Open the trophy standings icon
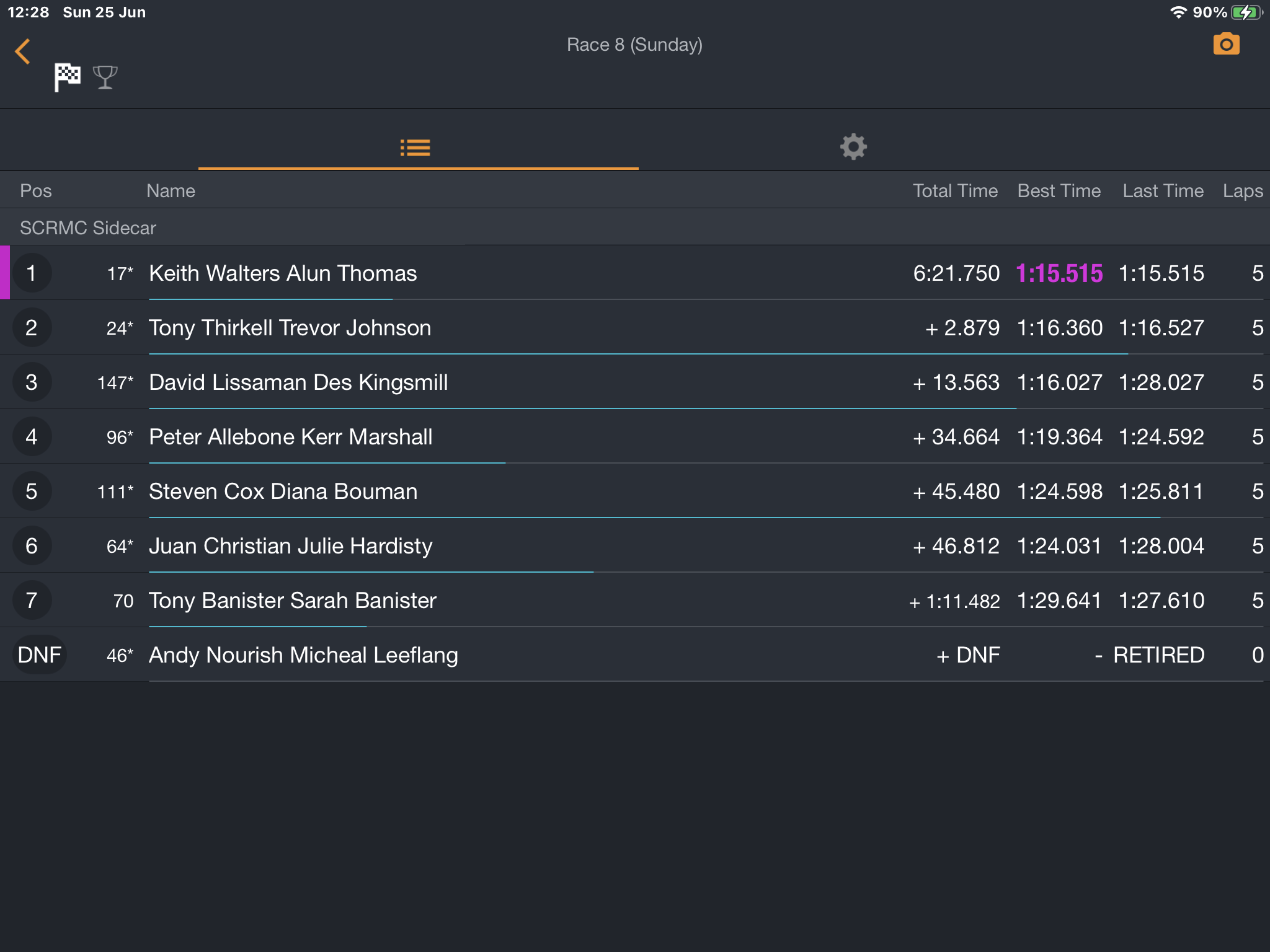Image resolution: width=1270 pixels, height=952 pixels. coord(105,77)
